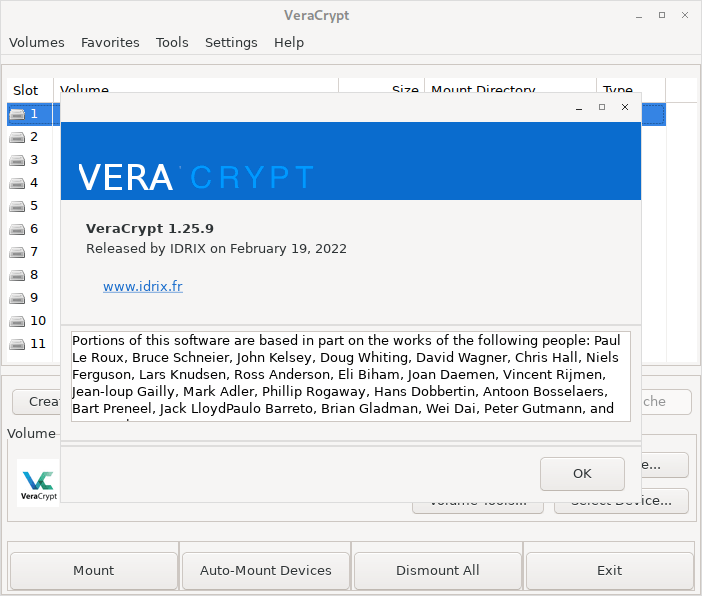Click the drive icon for slot 2

(18, 137)
